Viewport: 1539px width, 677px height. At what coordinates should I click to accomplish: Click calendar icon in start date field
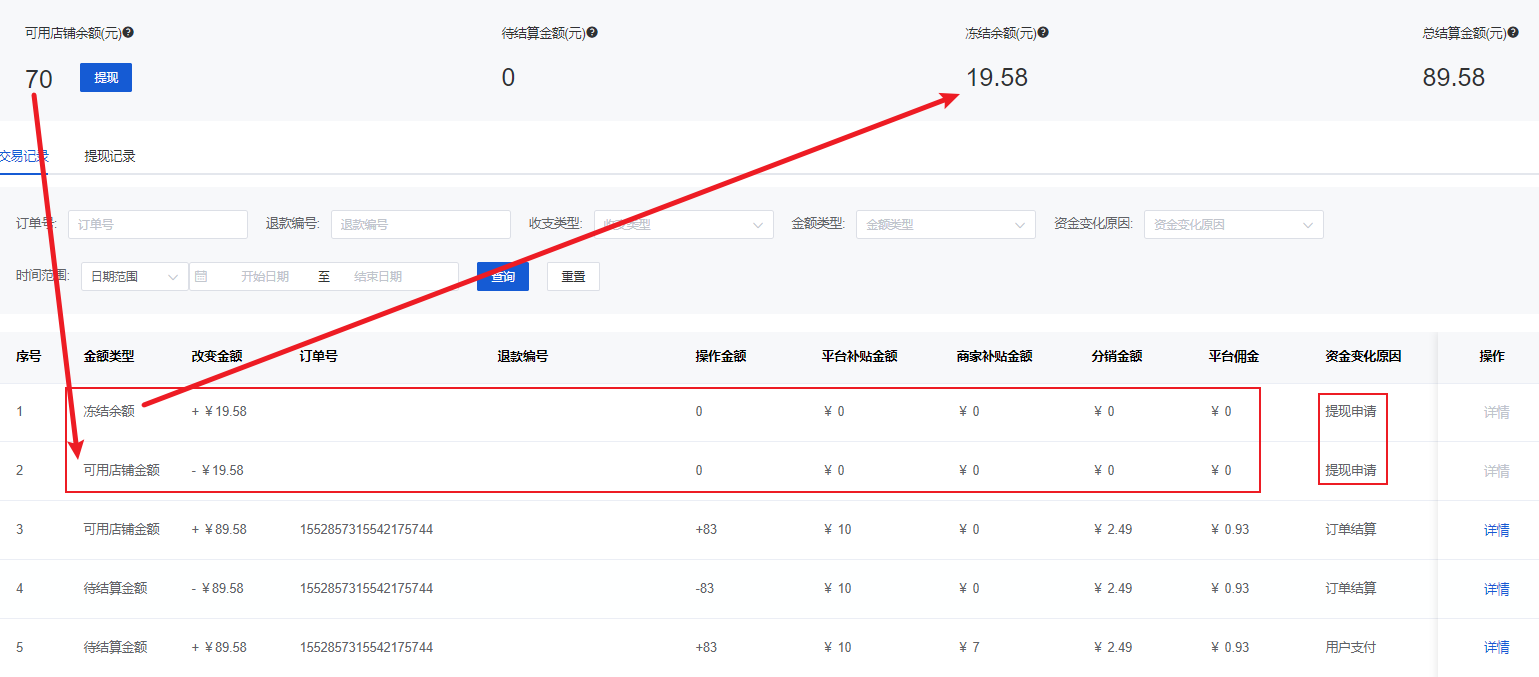(201, 277)
